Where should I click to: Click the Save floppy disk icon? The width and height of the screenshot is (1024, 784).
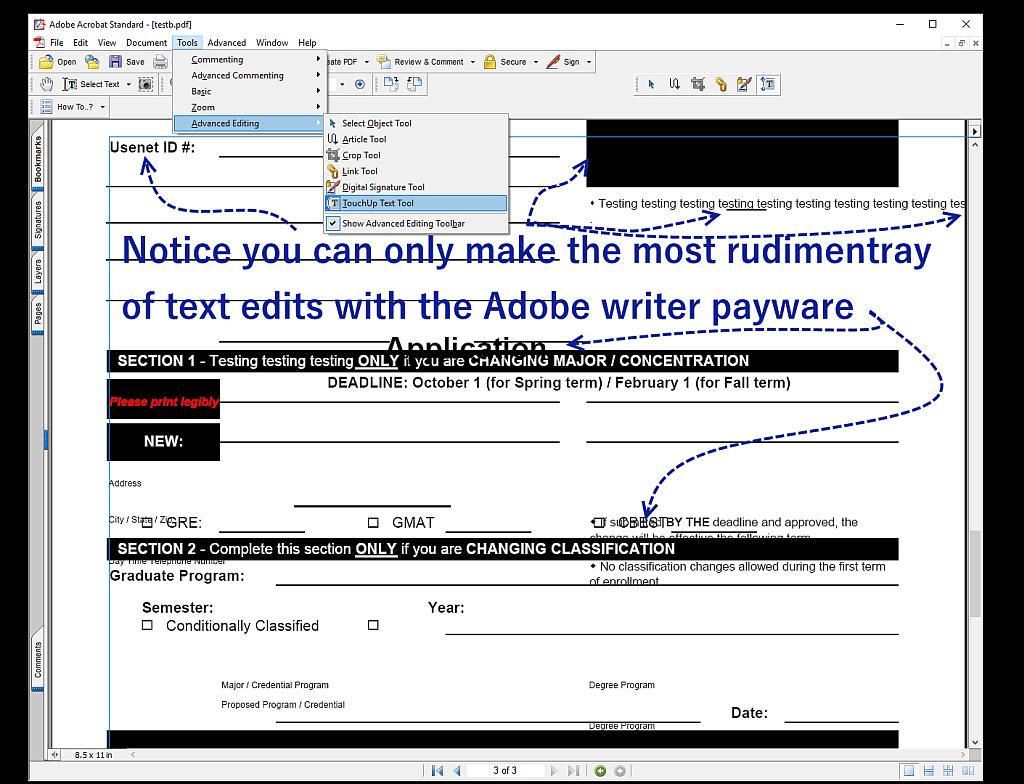pos(116,62)
